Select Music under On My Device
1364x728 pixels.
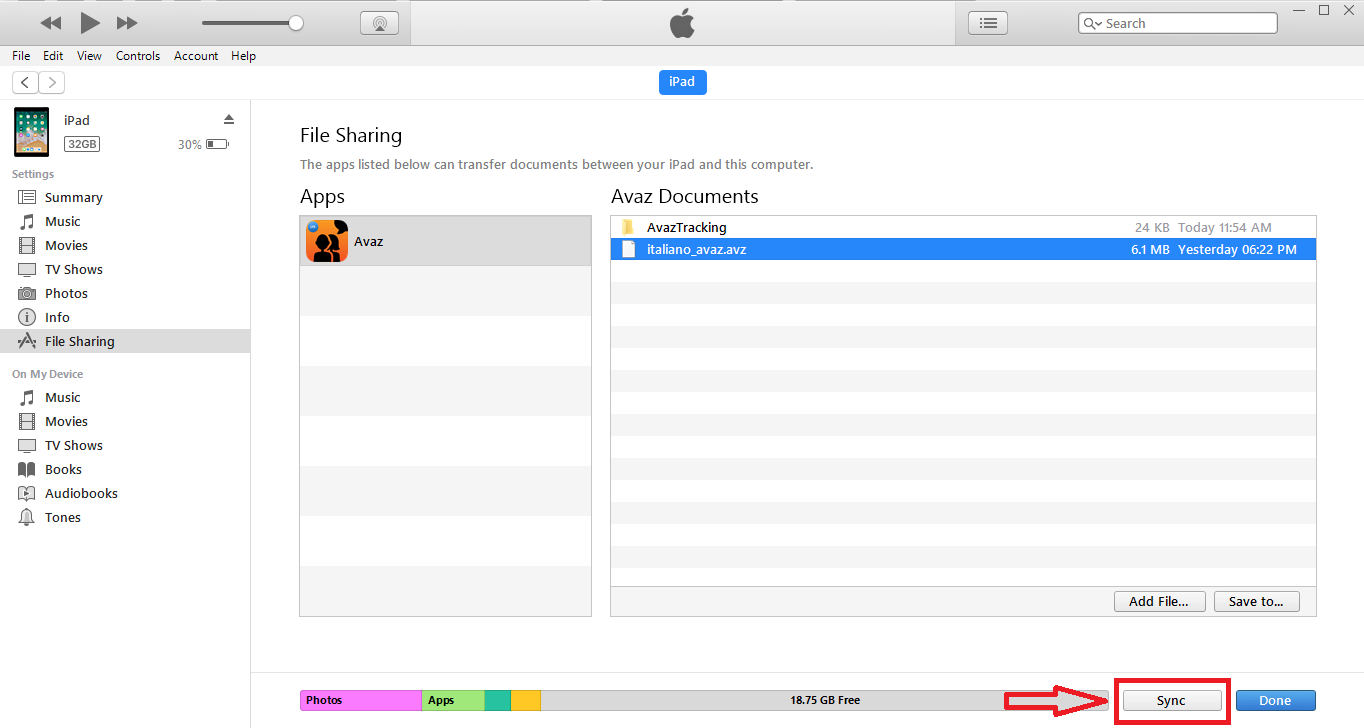(x=125, y=397)
